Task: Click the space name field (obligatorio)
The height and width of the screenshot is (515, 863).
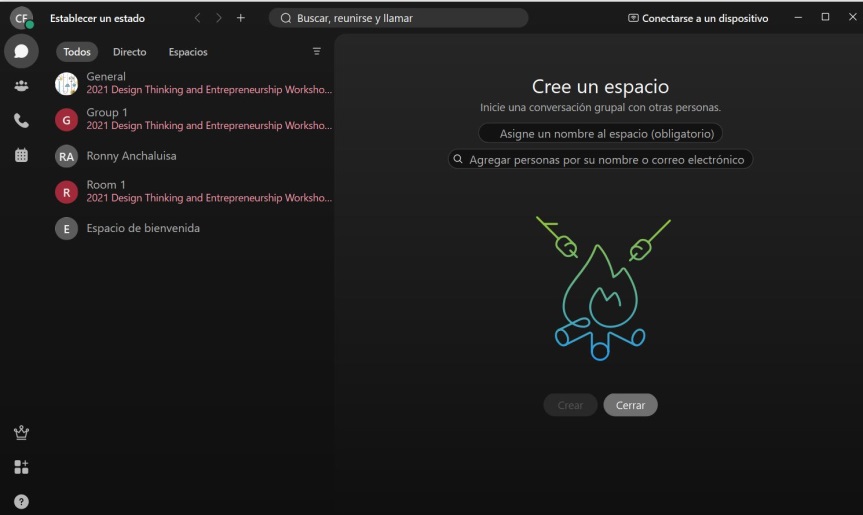Action: click(x=600, y=133)
